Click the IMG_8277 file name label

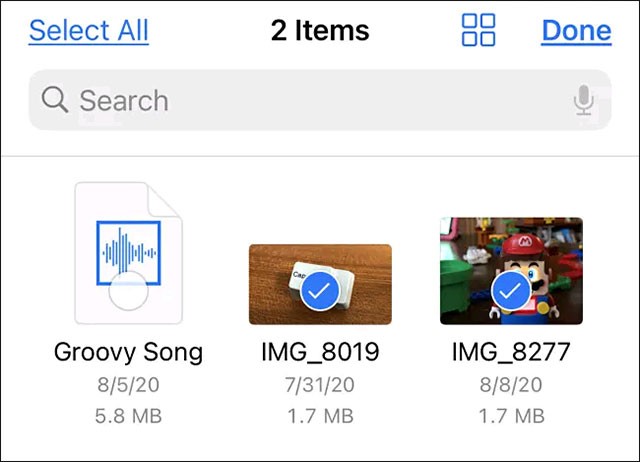pos(512,352)
